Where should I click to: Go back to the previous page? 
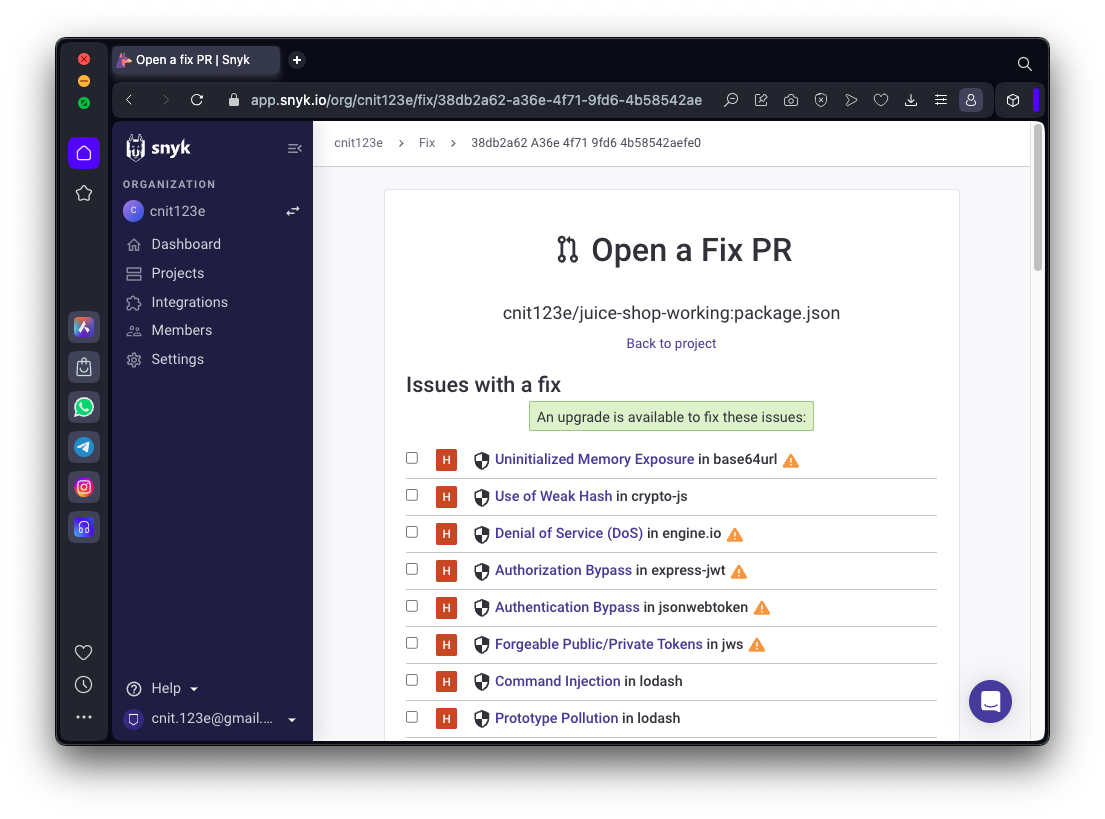[x=129, y=100]
